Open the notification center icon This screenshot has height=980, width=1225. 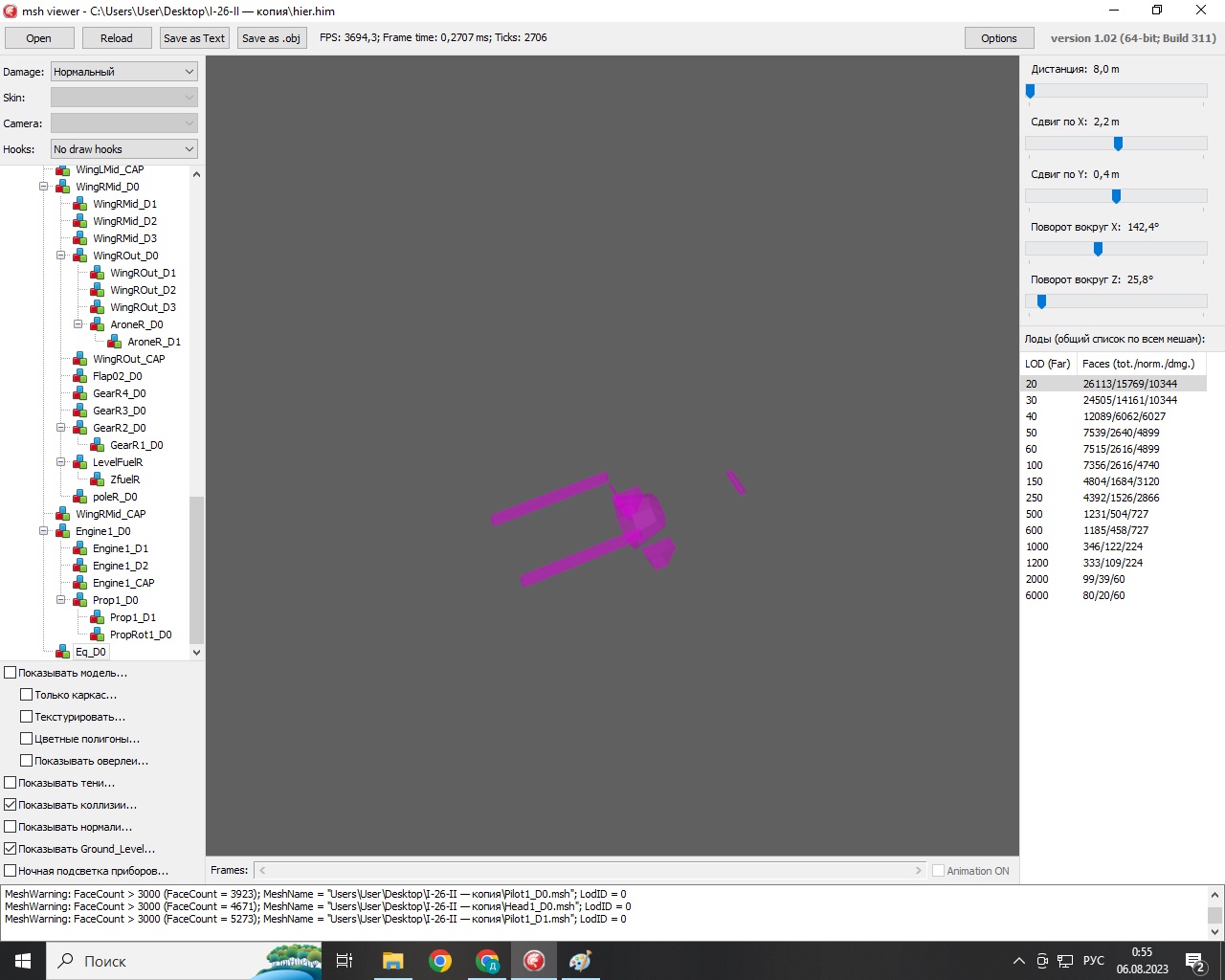click(1195, 961)
